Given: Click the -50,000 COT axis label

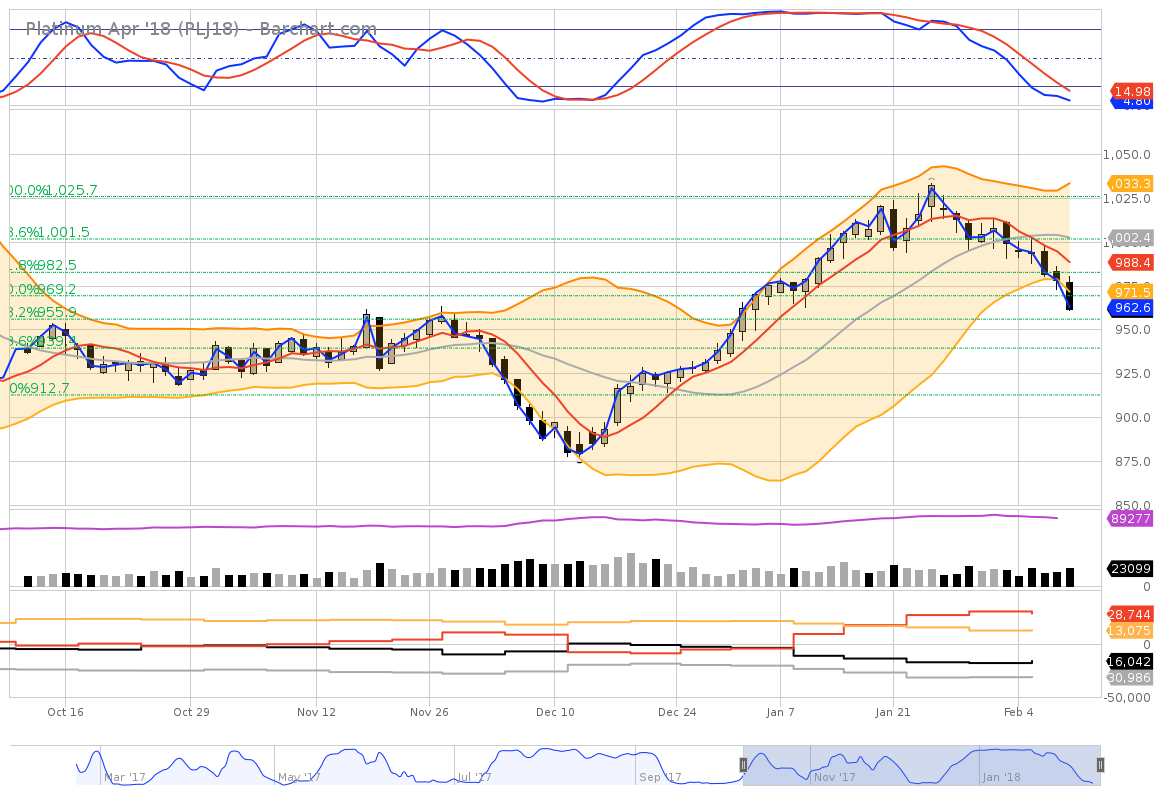Looking at the screenshot, I should (1127, 698).
